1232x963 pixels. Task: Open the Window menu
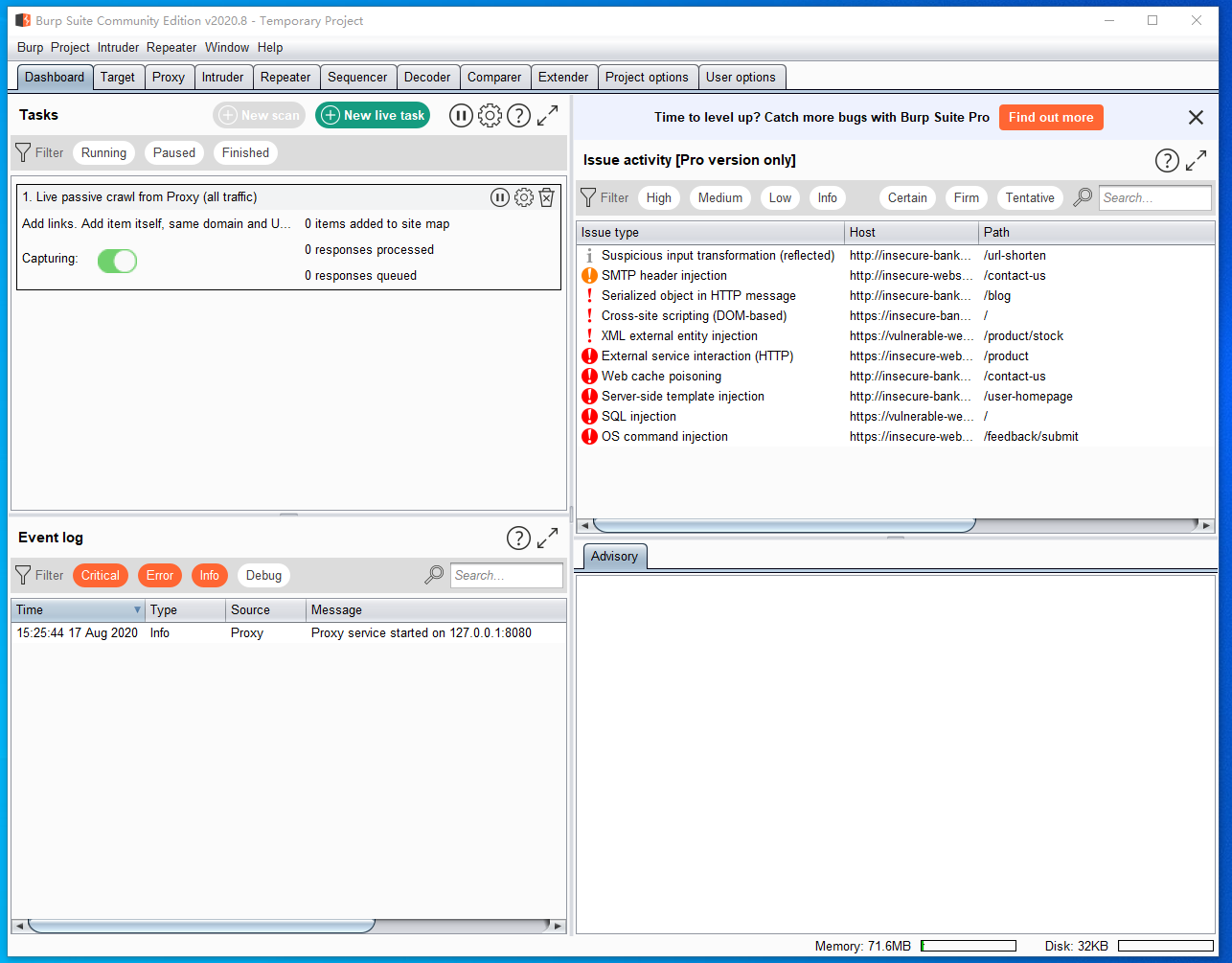[x=227, y=47]
